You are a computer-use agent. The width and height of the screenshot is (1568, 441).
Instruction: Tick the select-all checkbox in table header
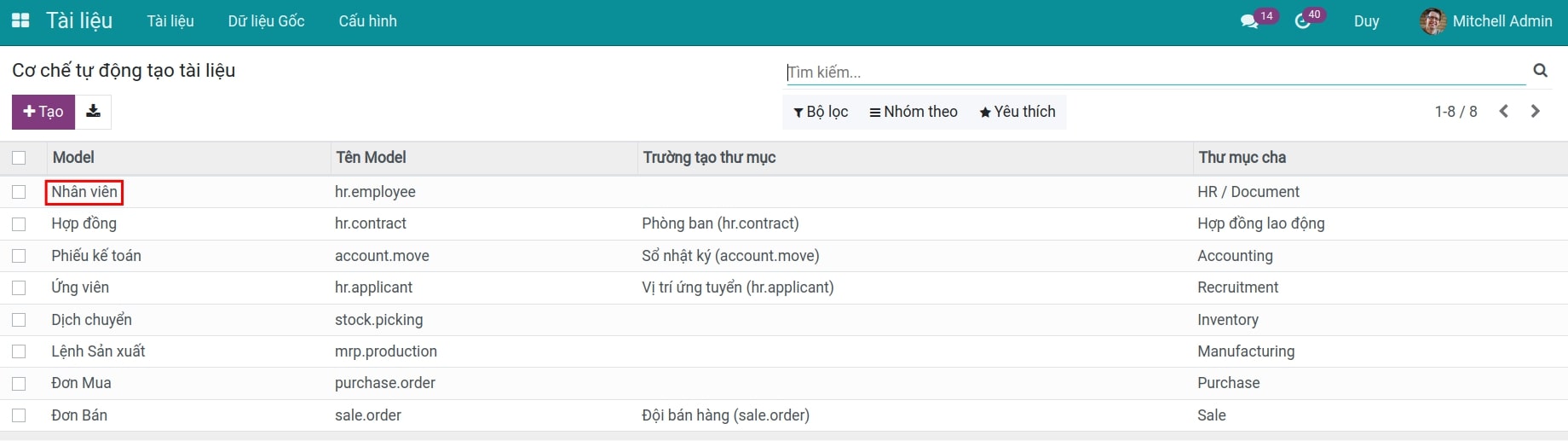point(19,158)
